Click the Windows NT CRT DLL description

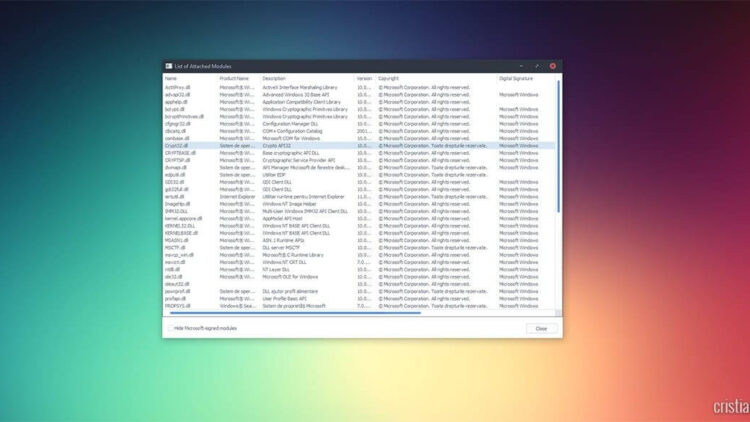[x=284, y=262]
